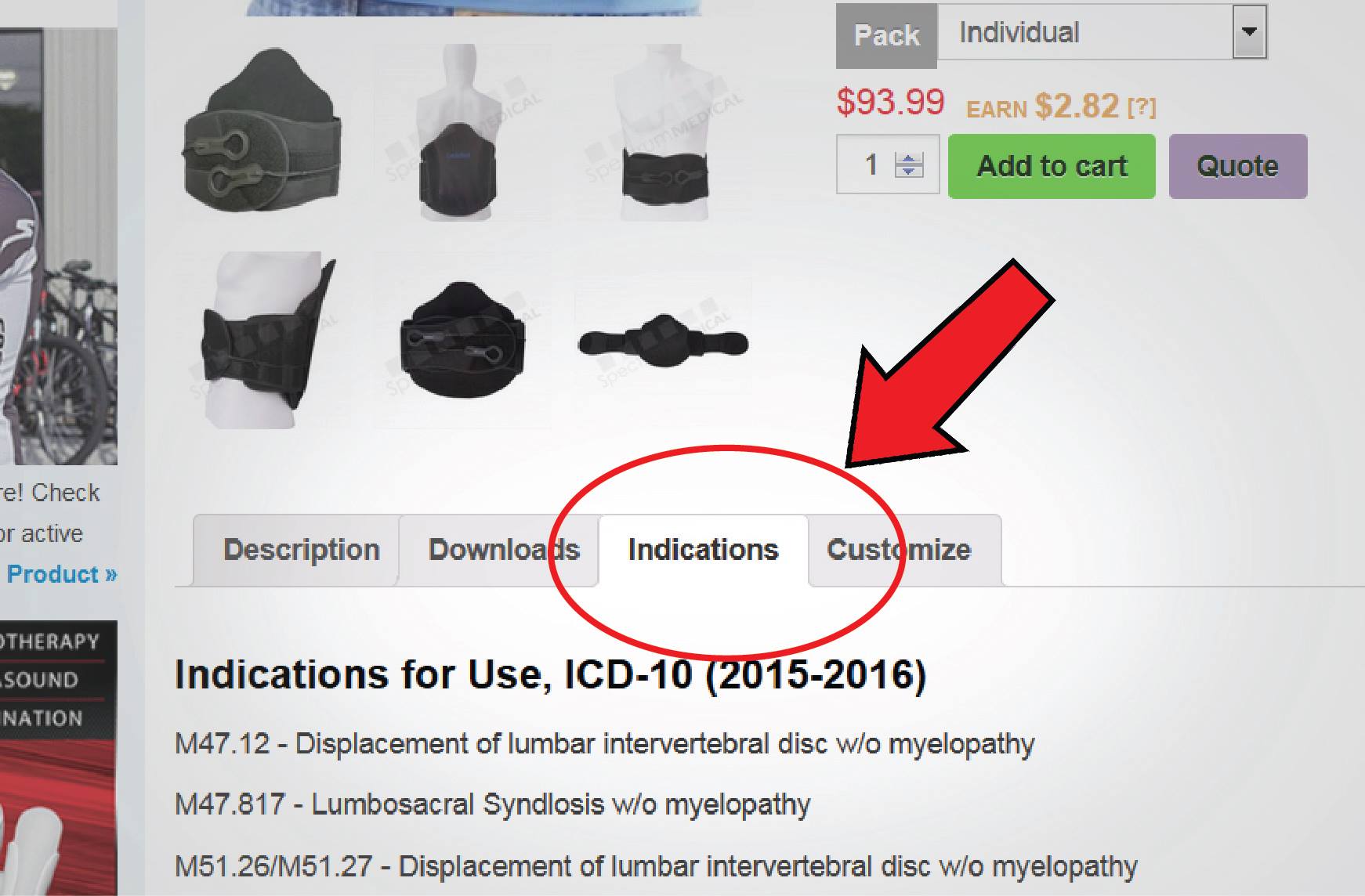
Task: Click the cyclist sidebar banner image
Action: pyautogui.click(x=59, y=247)
